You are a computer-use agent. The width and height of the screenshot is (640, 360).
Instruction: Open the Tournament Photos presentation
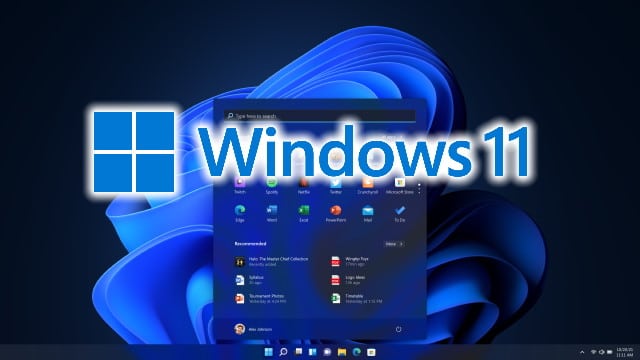pyautogui.click(x=260, y=298)
